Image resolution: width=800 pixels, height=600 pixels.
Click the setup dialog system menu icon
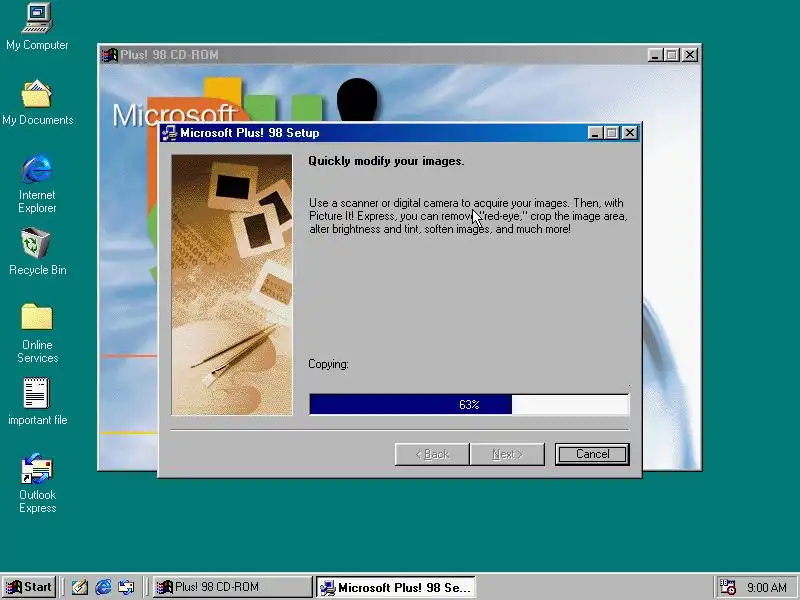[x=169, y=133]
